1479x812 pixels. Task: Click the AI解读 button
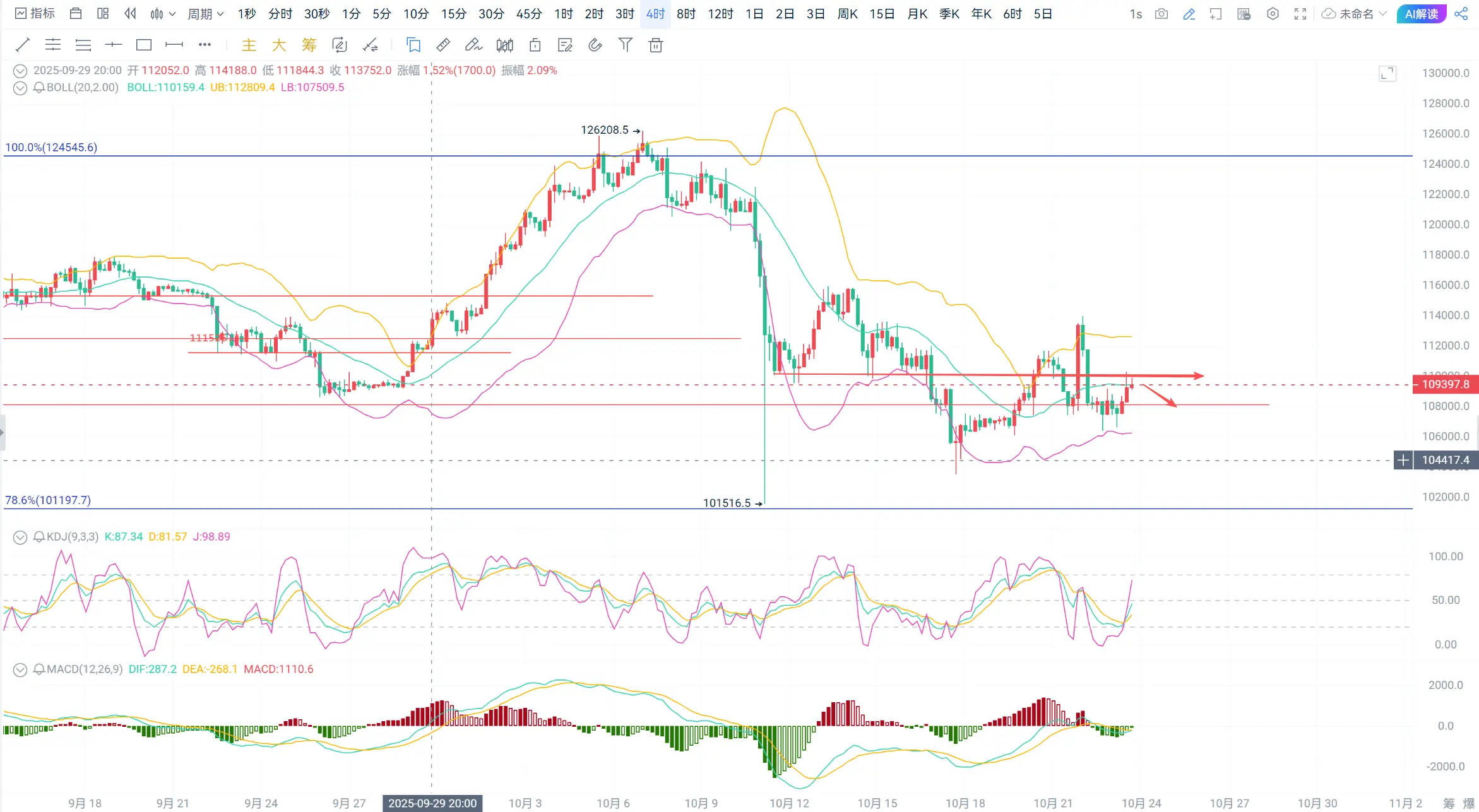coord(1421,14)
